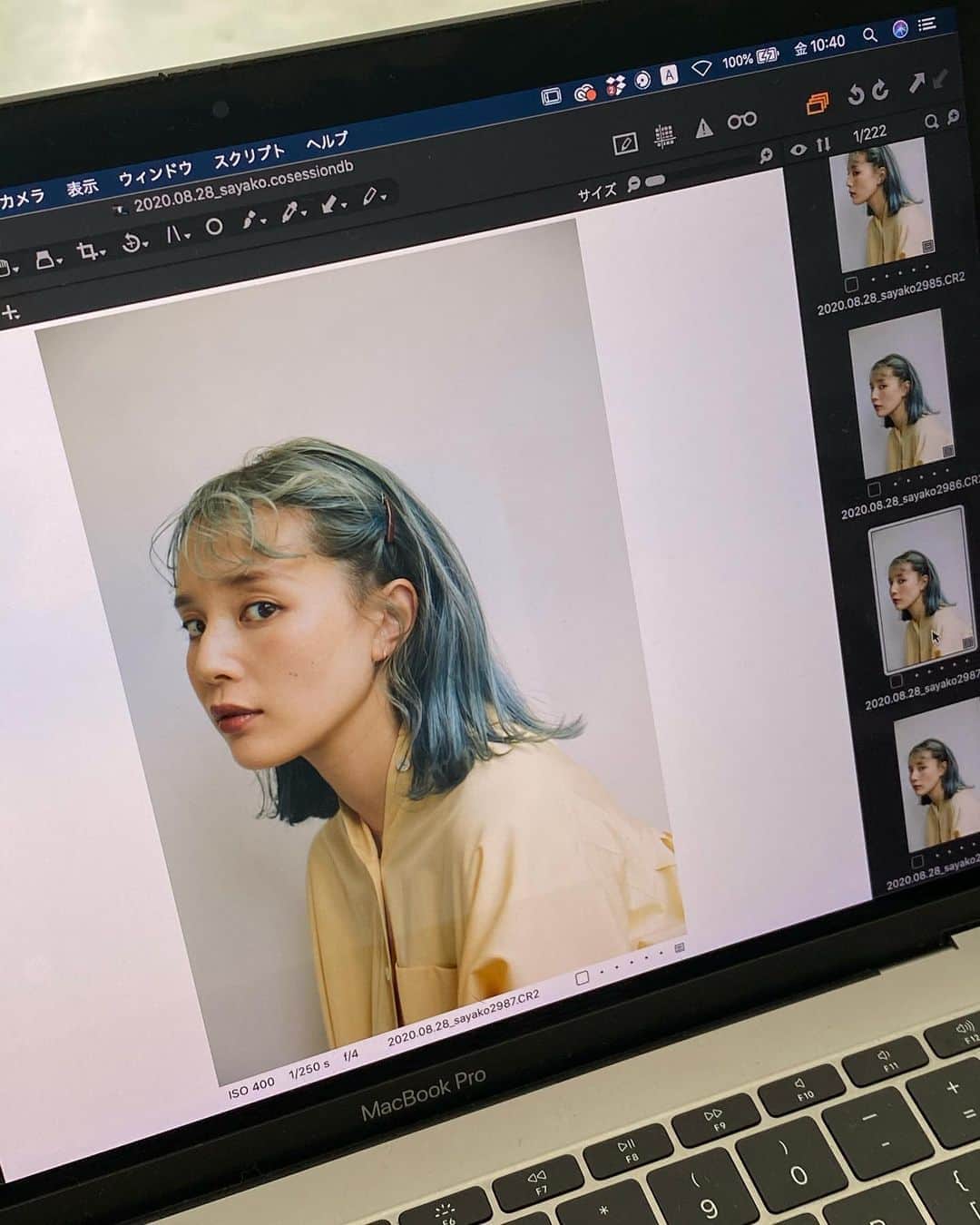Viewport: 980px width, 1225px height.
Task: Click the 1/222 image counter
Action: point(869,134)
